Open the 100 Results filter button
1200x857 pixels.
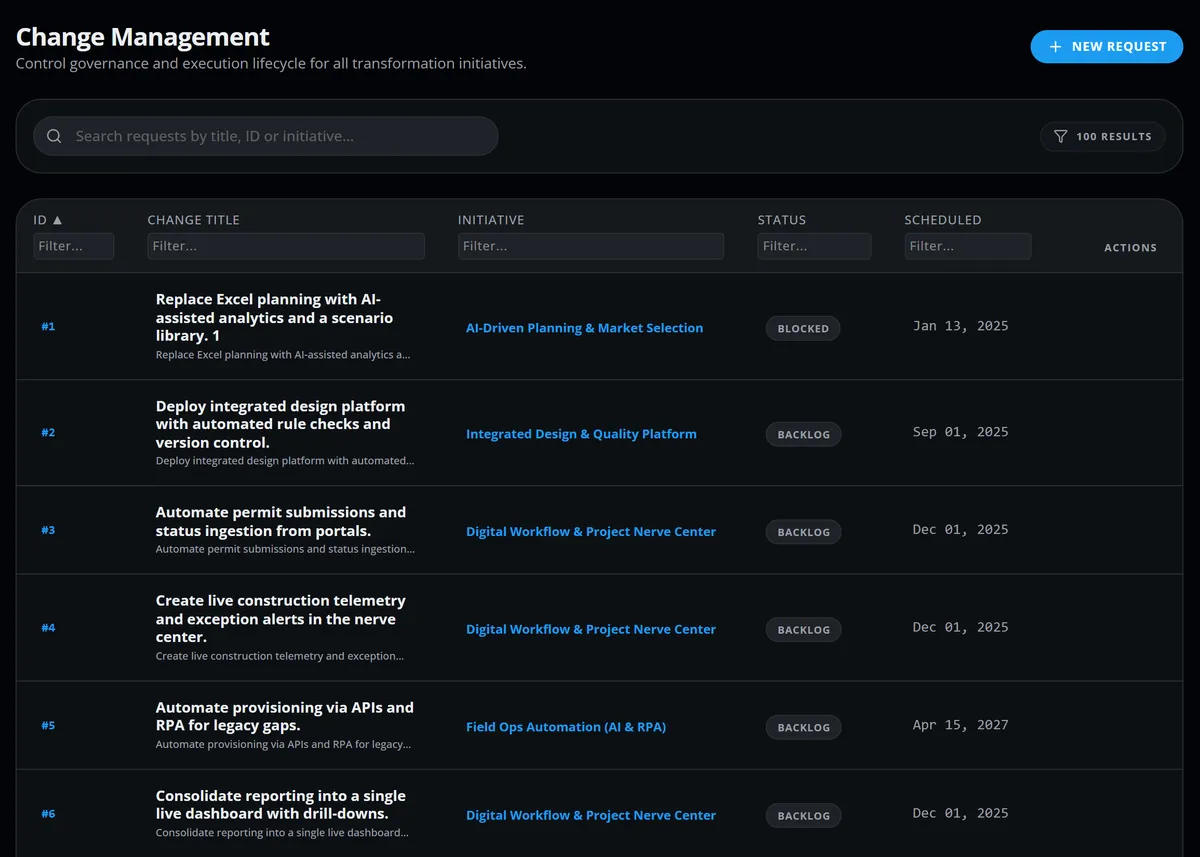tap(1103, 136)
